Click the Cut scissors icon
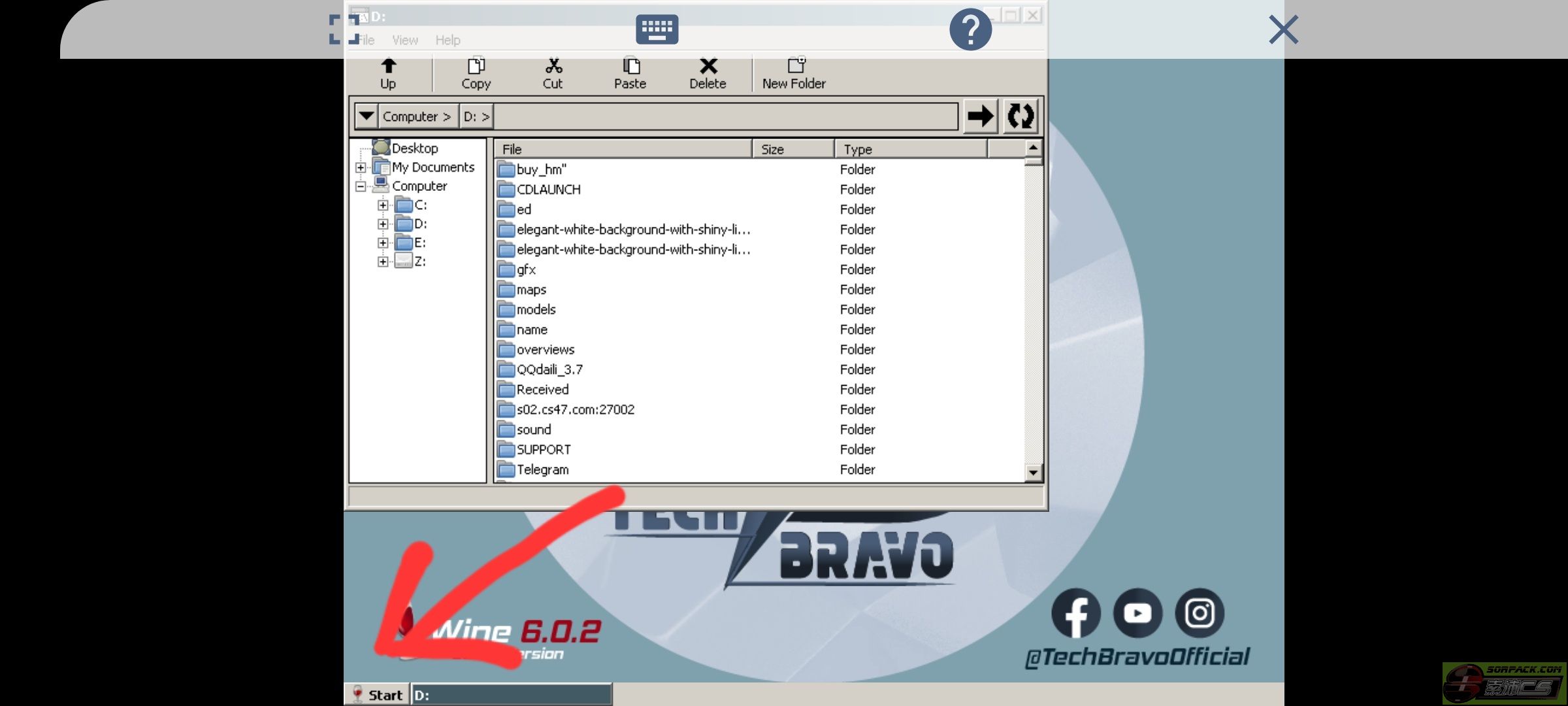This screenshot has width=1568, height=706. pos(553,67)
